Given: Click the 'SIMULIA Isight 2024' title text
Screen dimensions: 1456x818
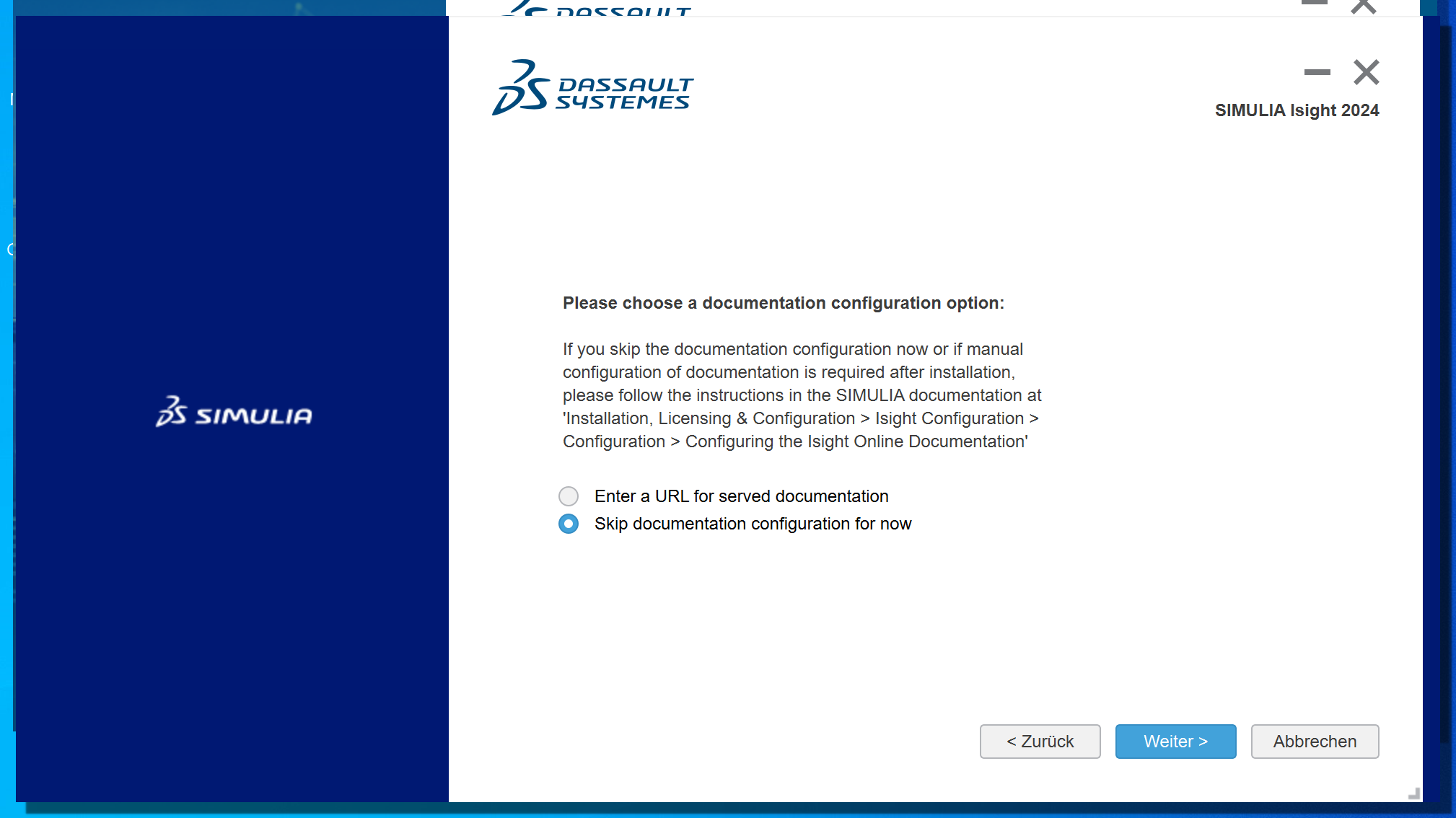Looking at the screenshot, I should [1297, 110].
